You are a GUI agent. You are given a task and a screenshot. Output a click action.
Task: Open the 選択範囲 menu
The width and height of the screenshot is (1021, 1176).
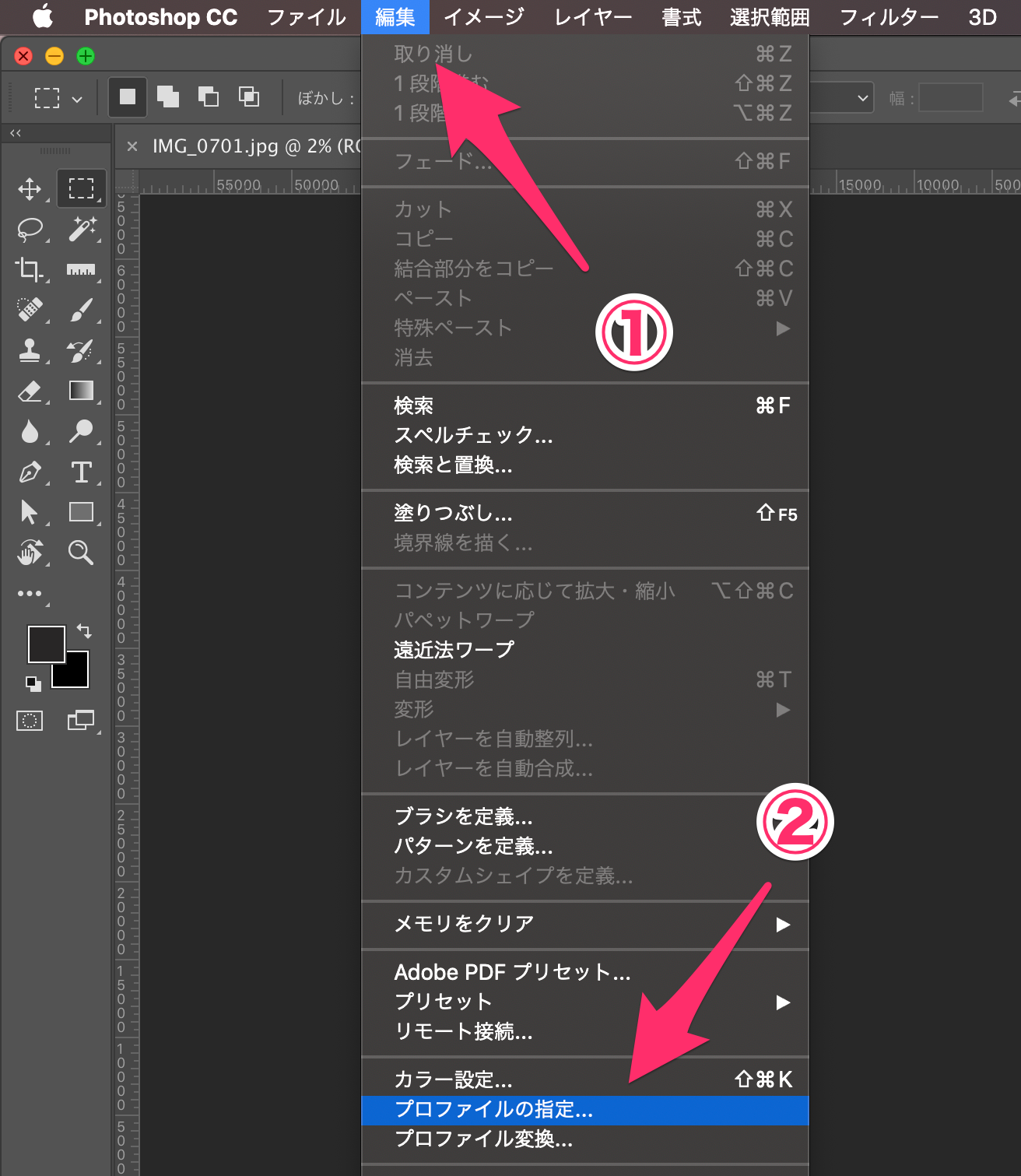[770, 17]
